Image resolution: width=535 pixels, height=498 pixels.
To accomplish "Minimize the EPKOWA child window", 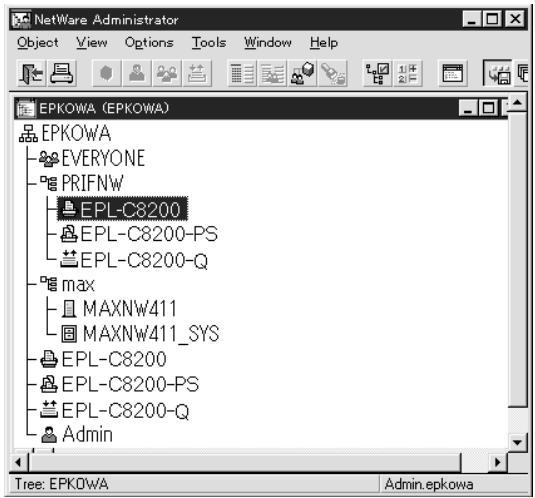I will pos(468,109).
